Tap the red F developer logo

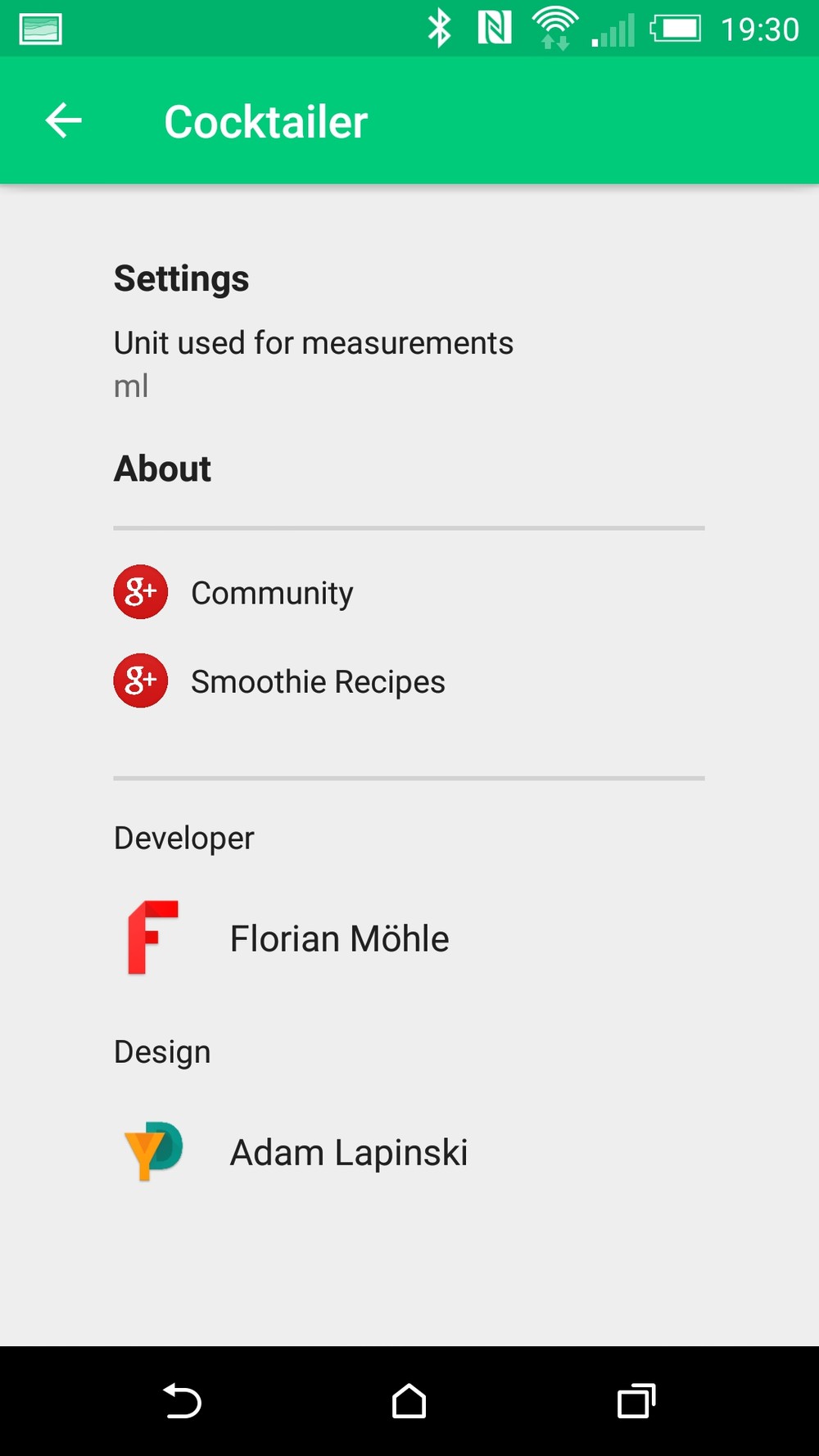[153, 938]
